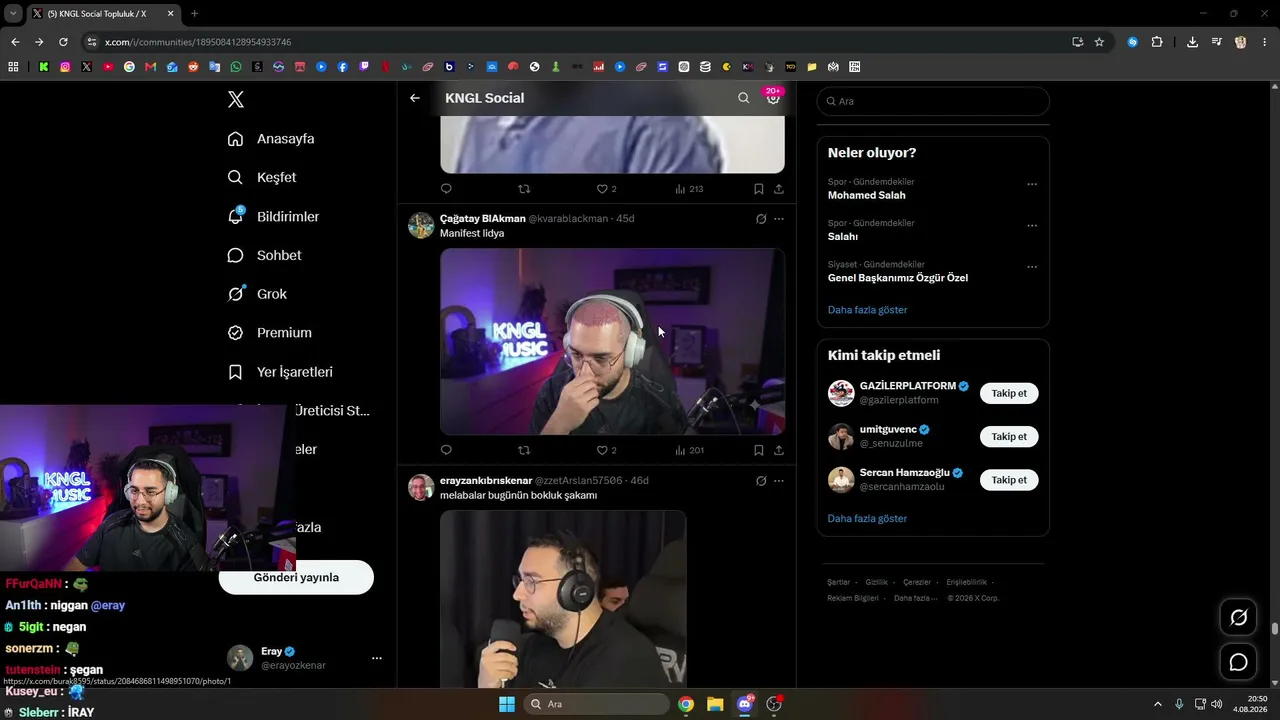
Task: Show more suggestions under 'Kimi takip etmeli'
Action: [867, 519]
